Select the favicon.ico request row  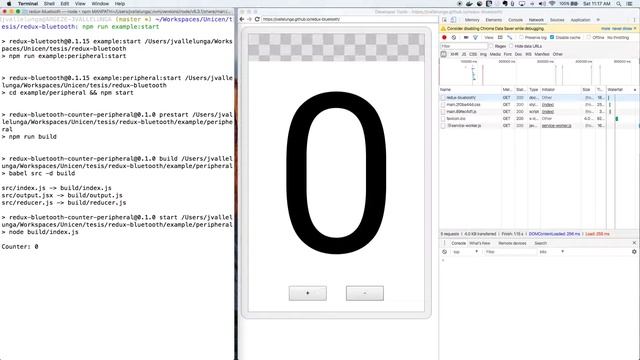point(540,118)
